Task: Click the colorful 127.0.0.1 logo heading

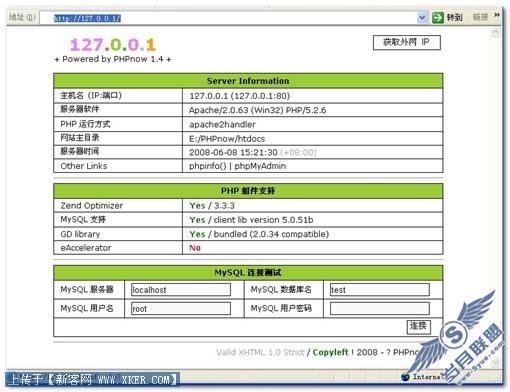Action: pos(113,45)
